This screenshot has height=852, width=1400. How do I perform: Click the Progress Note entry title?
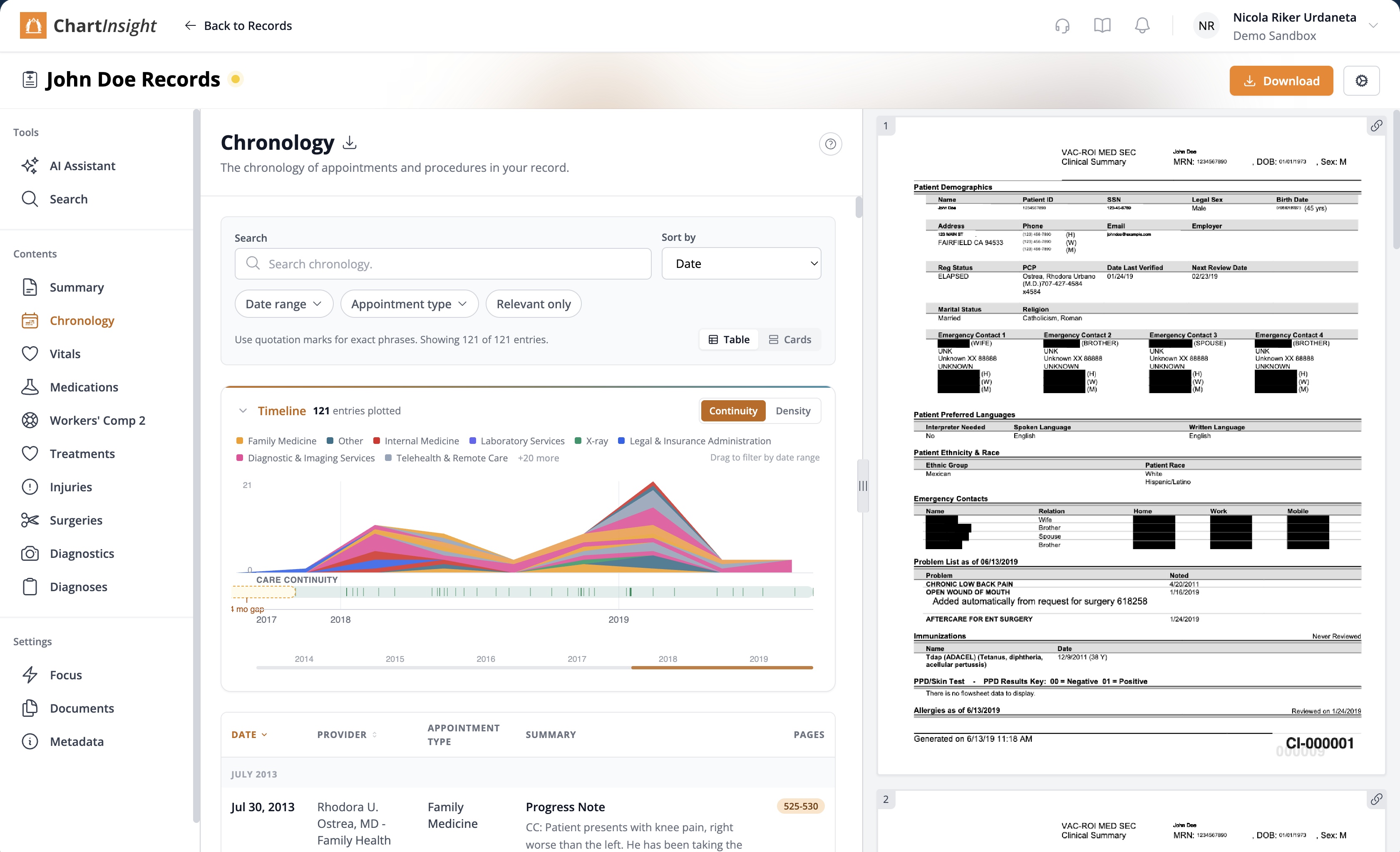tap(565, 807)
